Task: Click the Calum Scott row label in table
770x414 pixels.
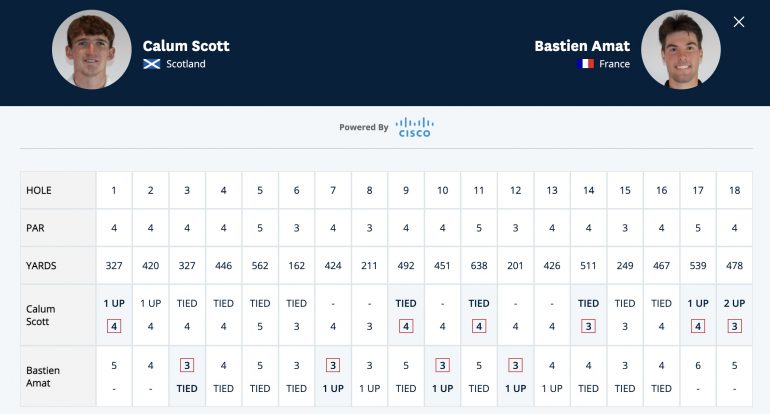Action: tap(40, 315)
